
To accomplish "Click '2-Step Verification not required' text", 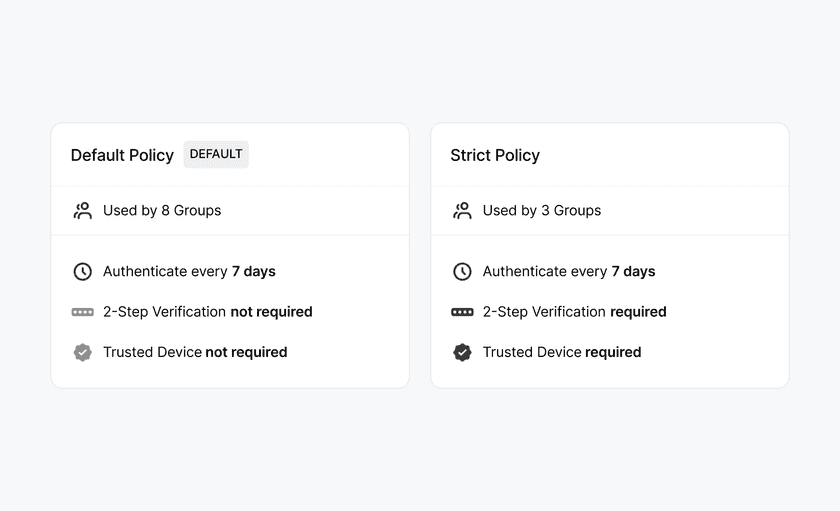I will coord(208,312).
